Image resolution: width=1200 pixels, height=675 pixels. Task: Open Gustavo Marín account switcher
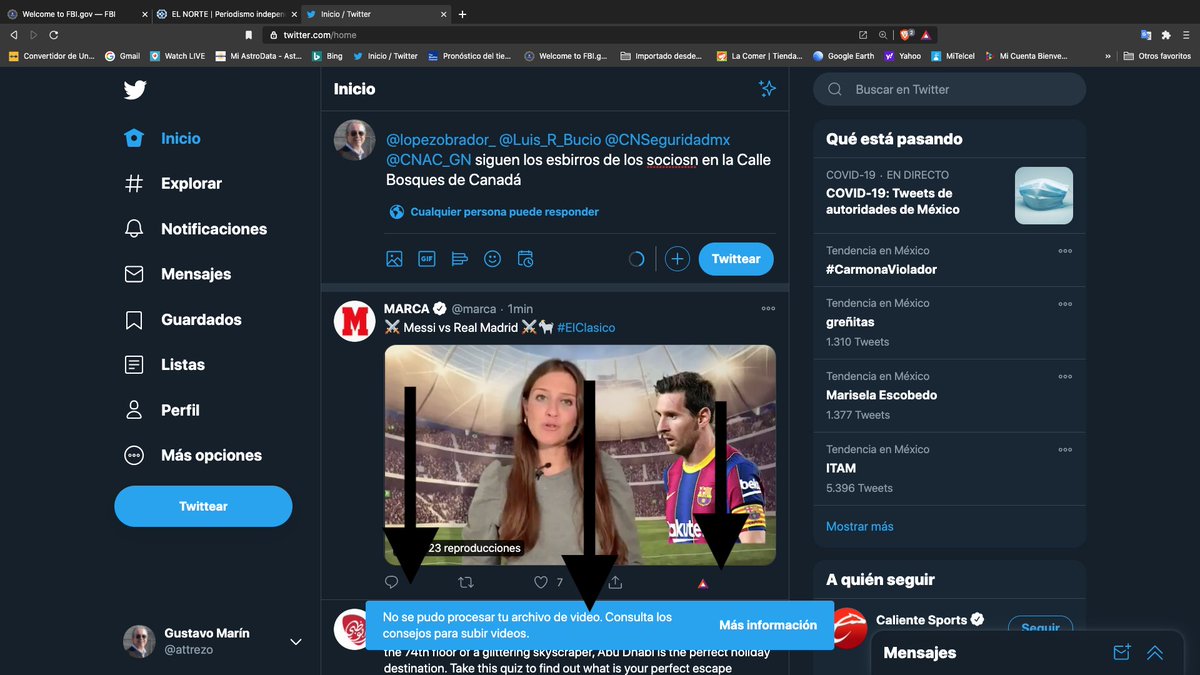[x=212, y=641]
